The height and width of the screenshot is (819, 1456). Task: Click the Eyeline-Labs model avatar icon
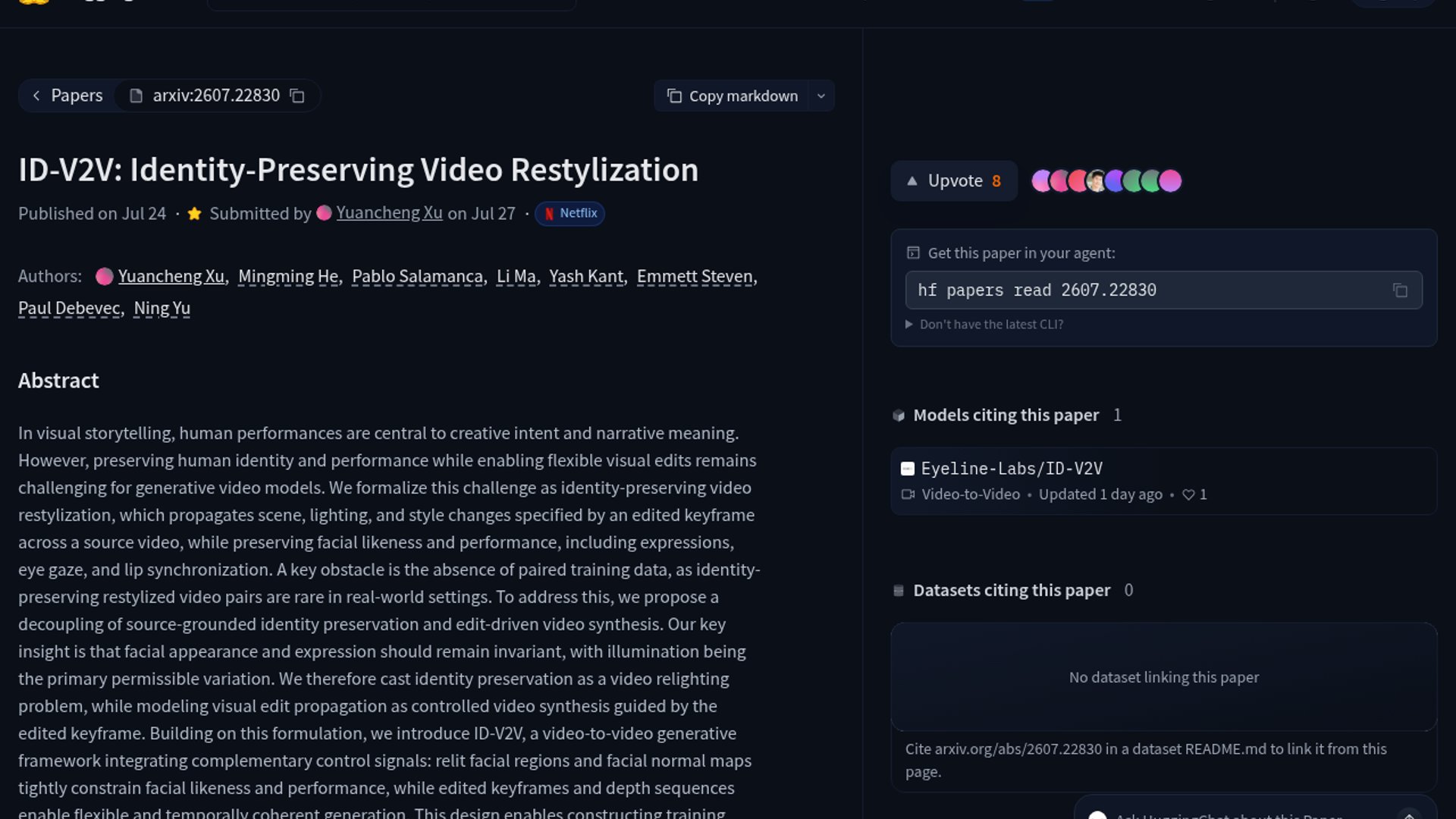(x=907, y=469)
